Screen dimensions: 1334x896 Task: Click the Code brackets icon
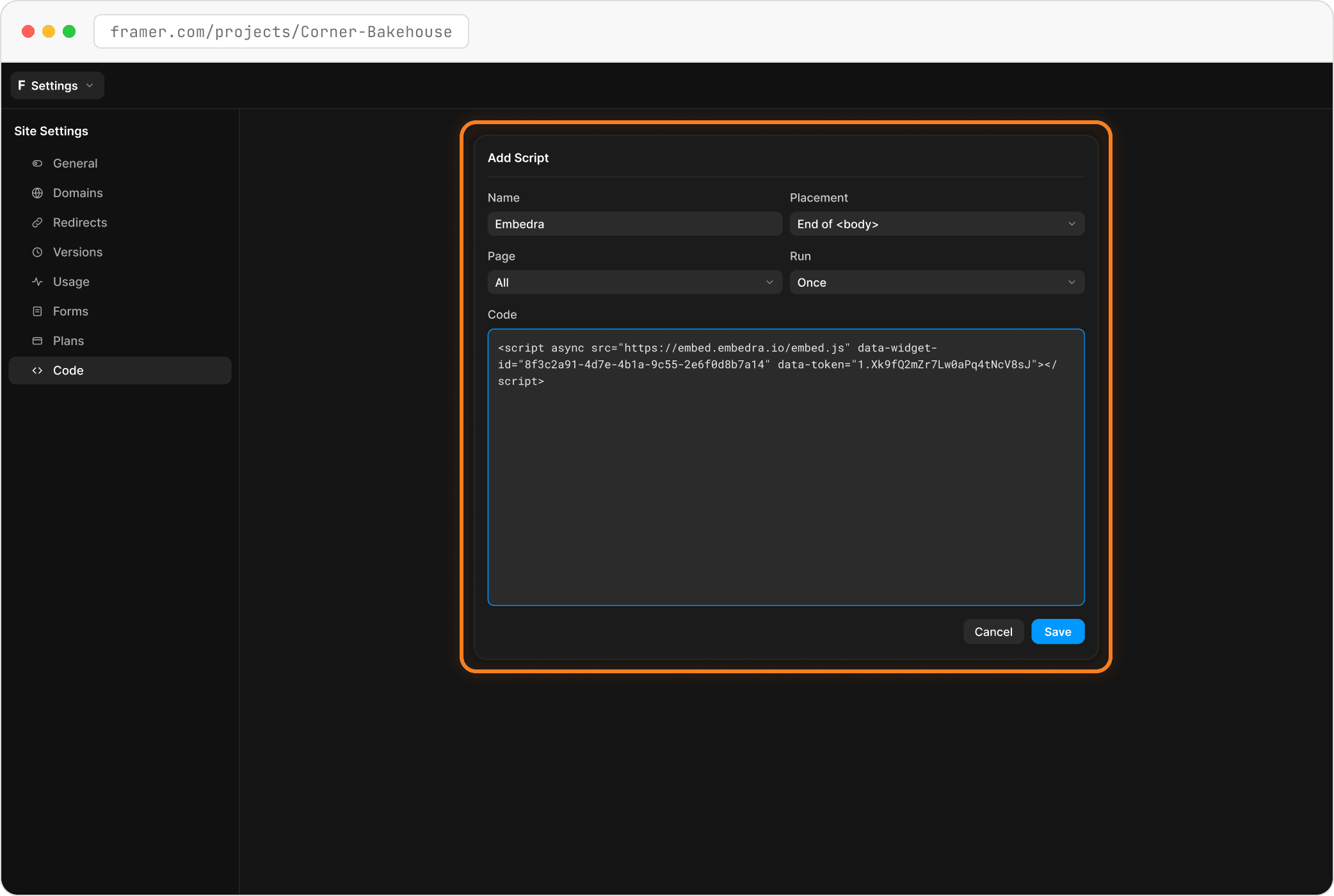pos(38,371)
